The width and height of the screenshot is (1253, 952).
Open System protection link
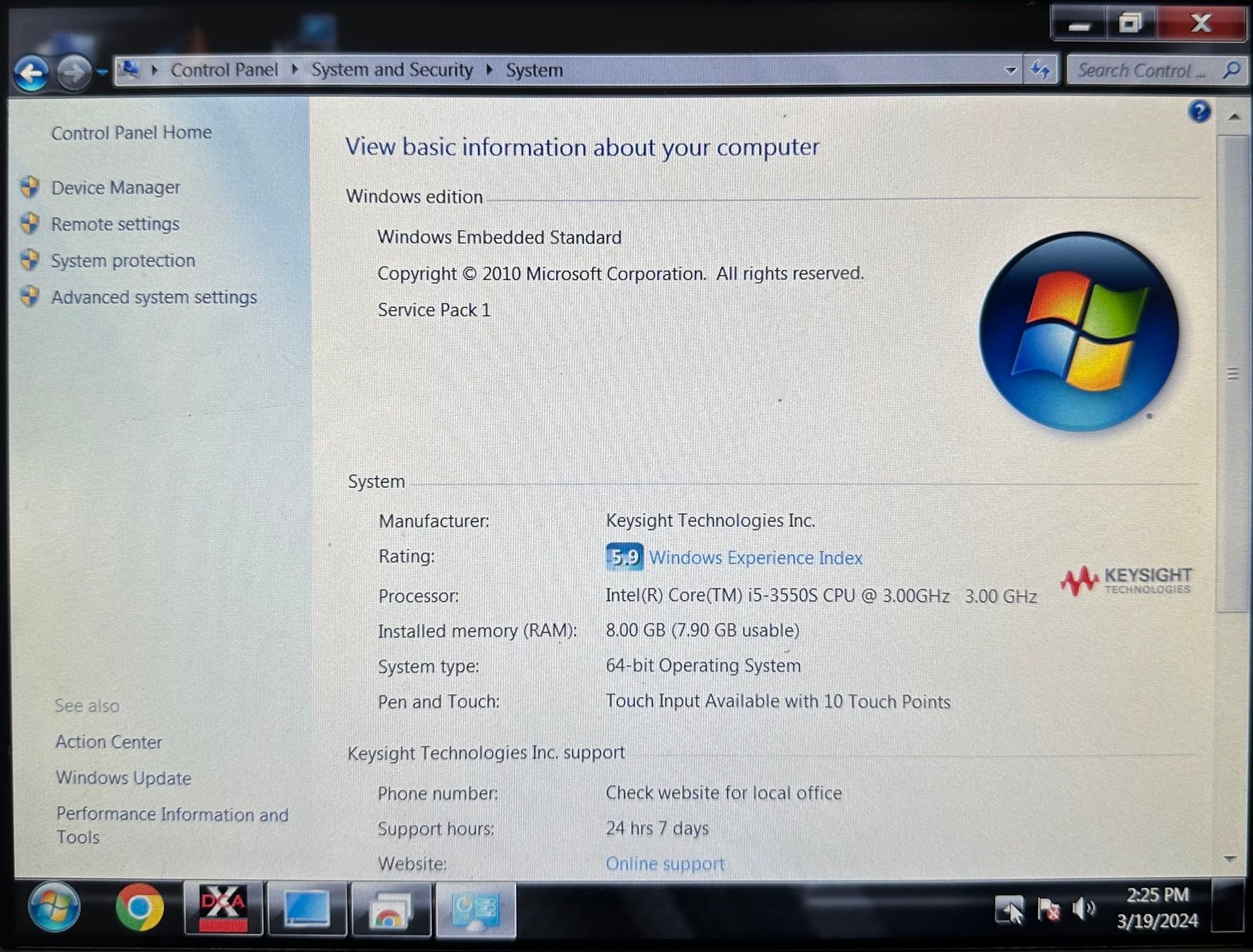(x=123, y=261)
